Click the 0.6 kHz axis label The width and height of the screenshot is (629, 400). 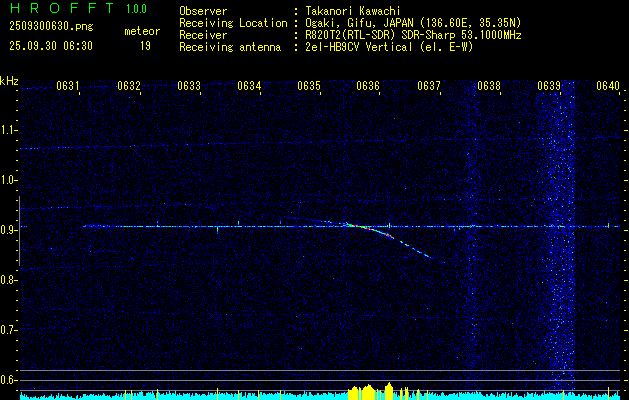[x=8, y=380]
